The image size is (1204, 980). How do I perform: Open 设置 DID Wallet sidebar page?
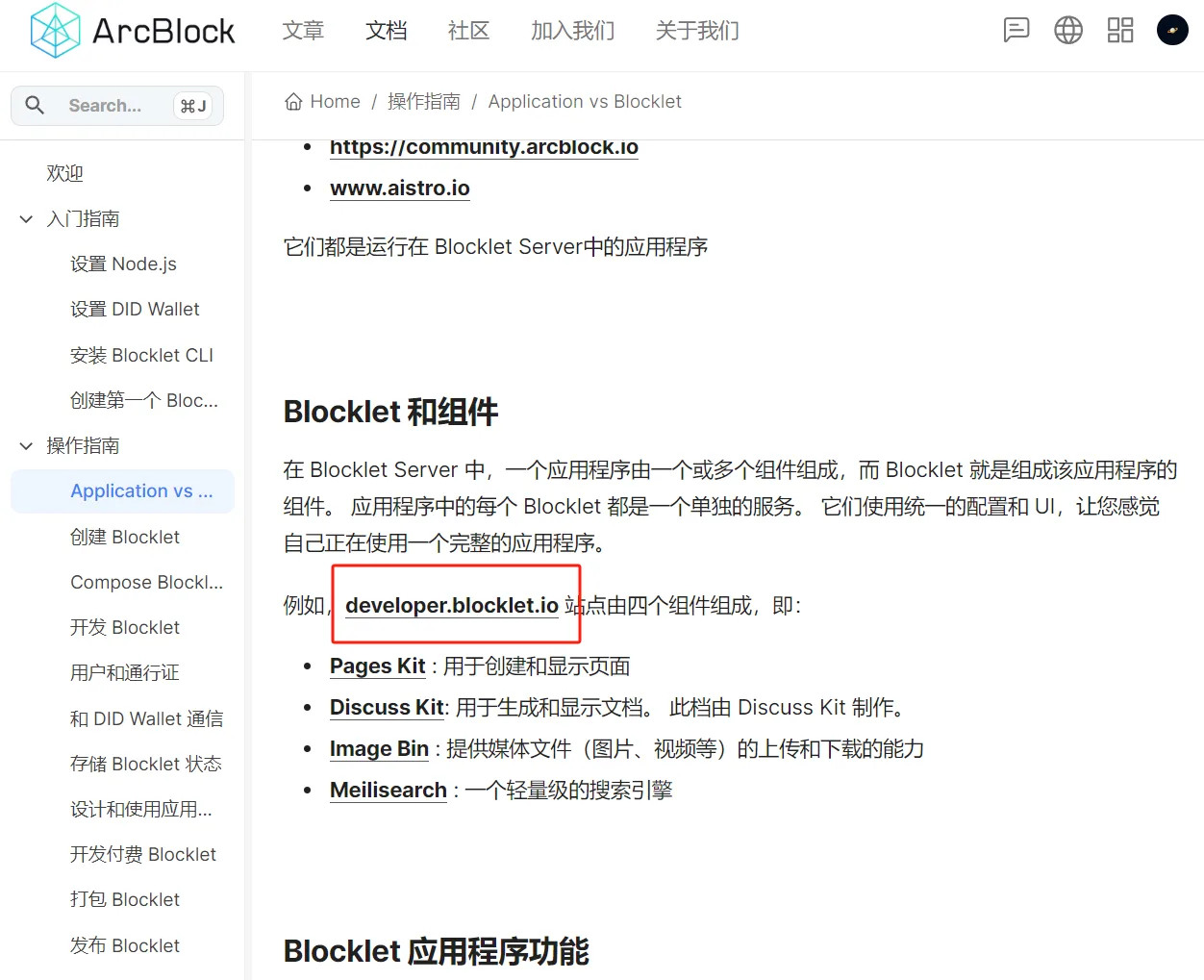(x=135, y=310)
